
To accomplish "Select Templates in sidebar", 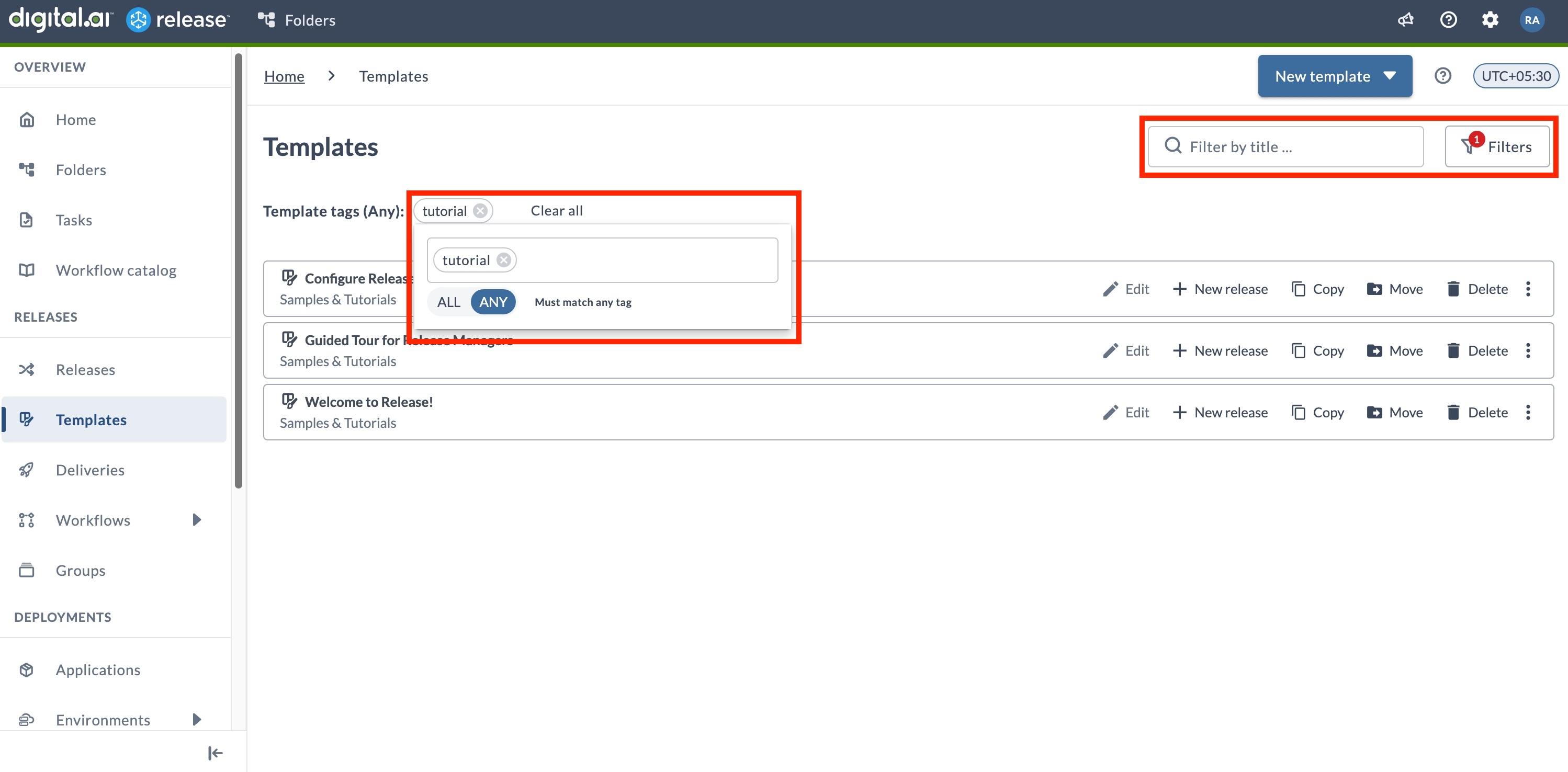I will coord(115,420).
